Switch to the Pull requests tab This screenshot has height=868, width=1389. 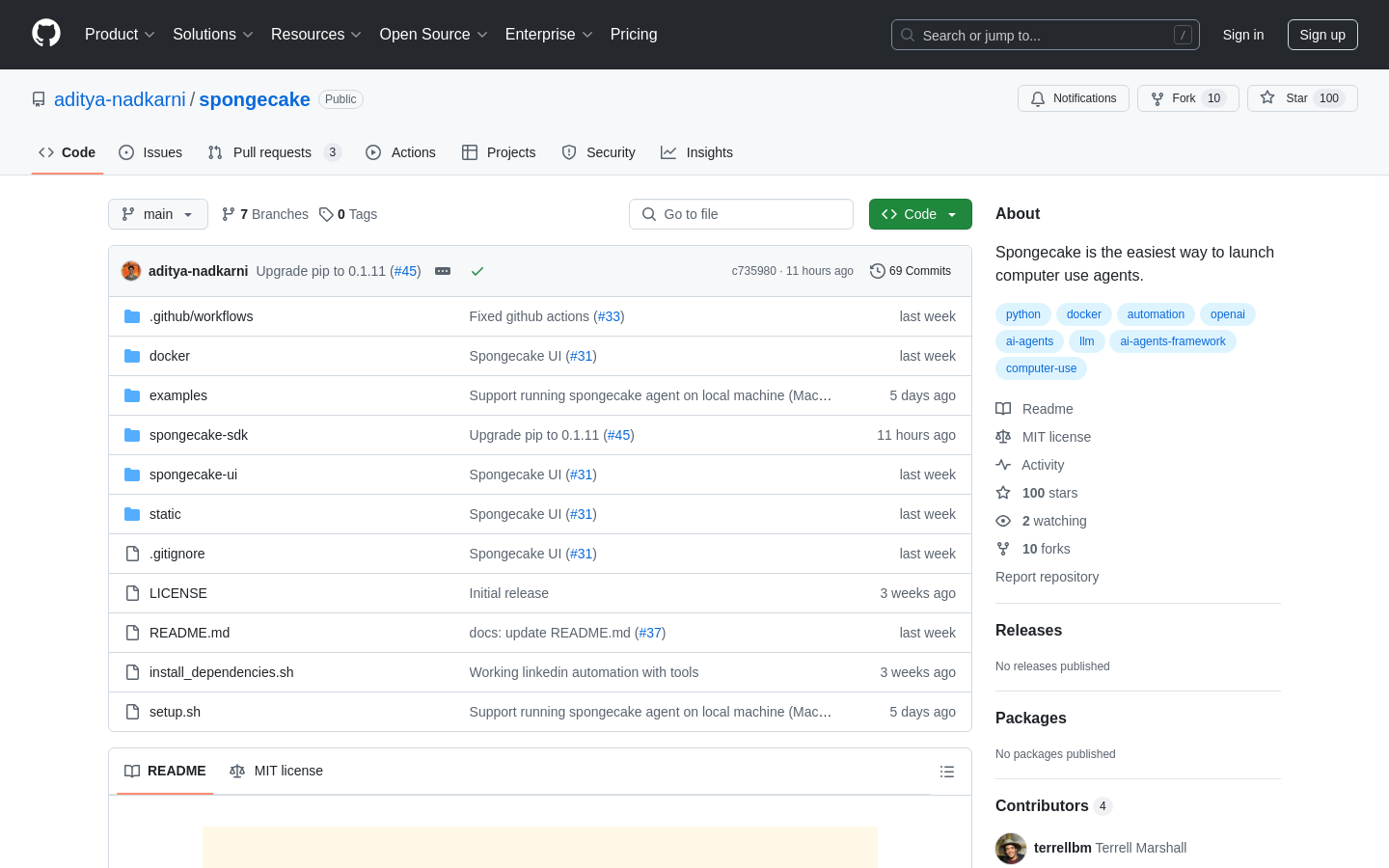click(x=275, y=152)
